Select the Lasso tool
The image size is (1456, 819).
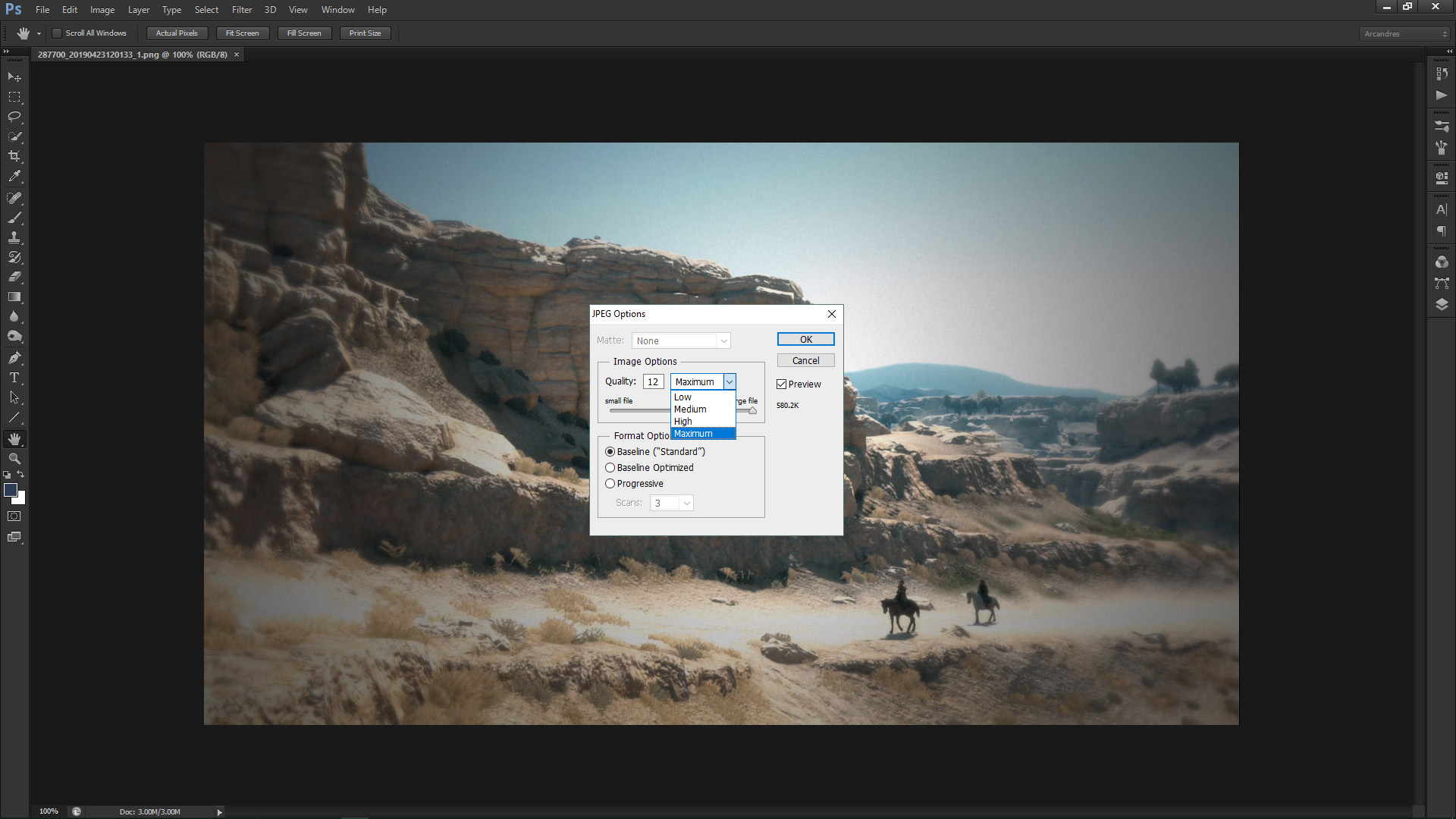point(14,117)
